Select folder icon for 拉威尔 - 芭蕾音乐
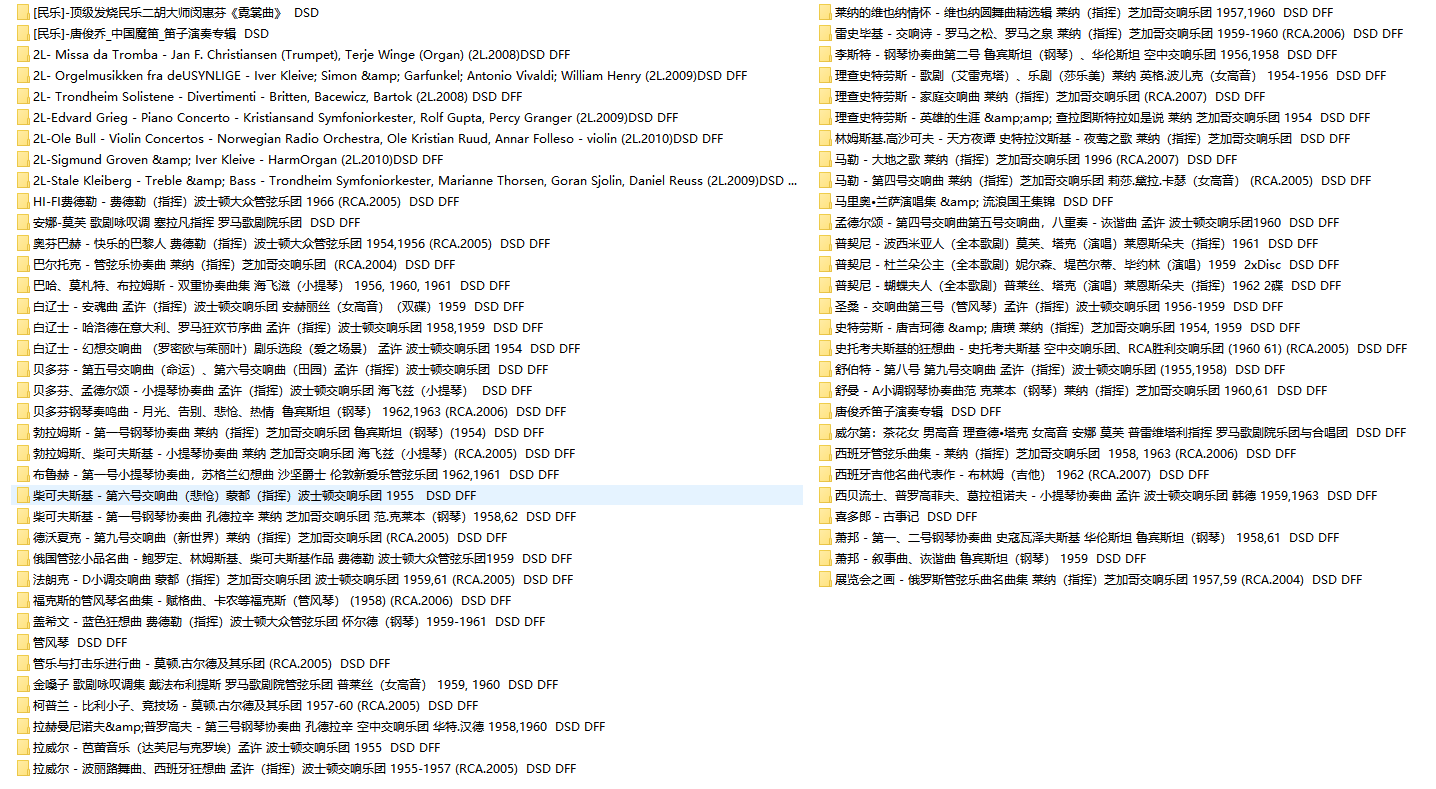 [23, 747]
